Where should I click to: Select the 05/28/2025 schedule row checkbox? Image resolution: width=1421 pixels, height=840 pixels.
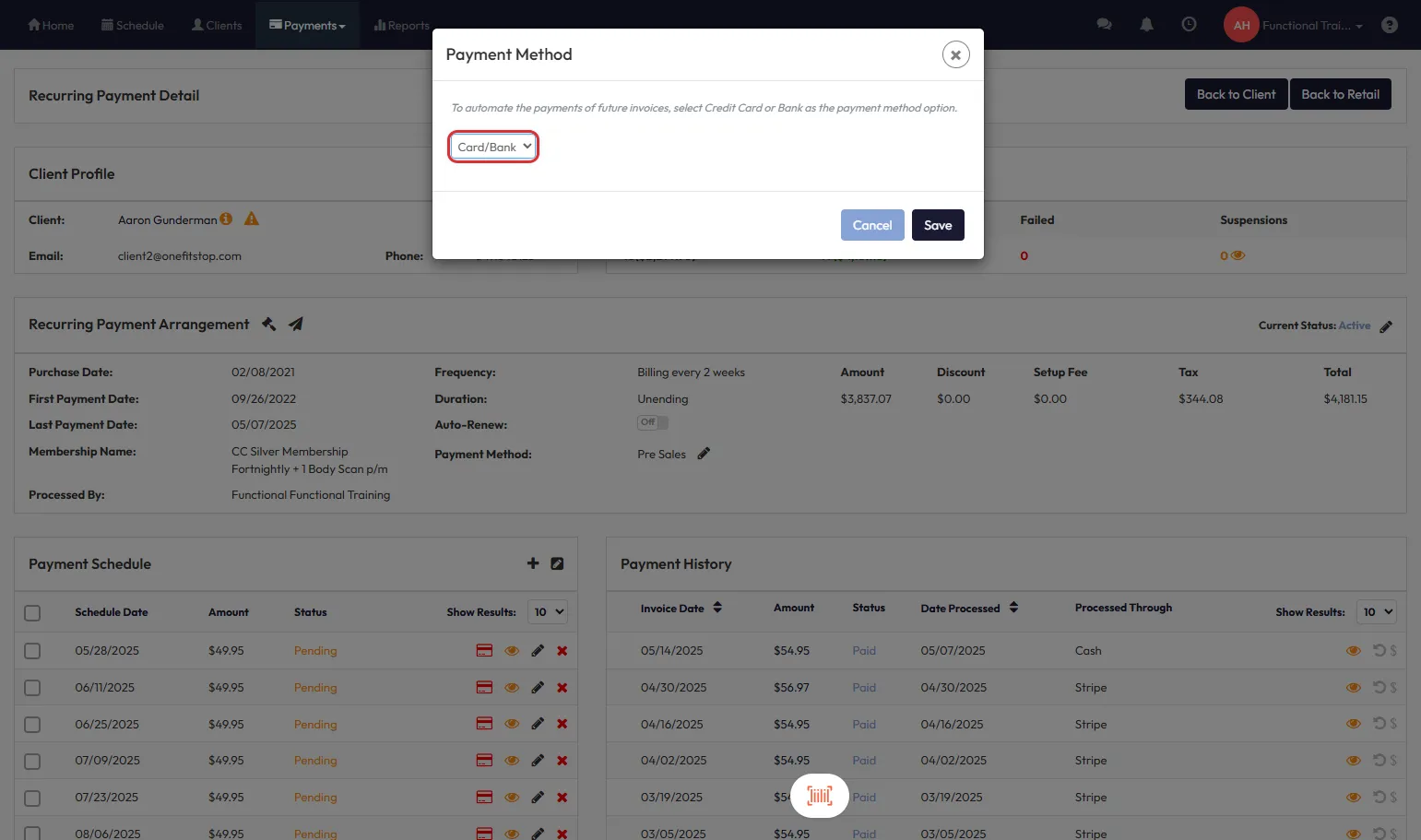(32, 651)
